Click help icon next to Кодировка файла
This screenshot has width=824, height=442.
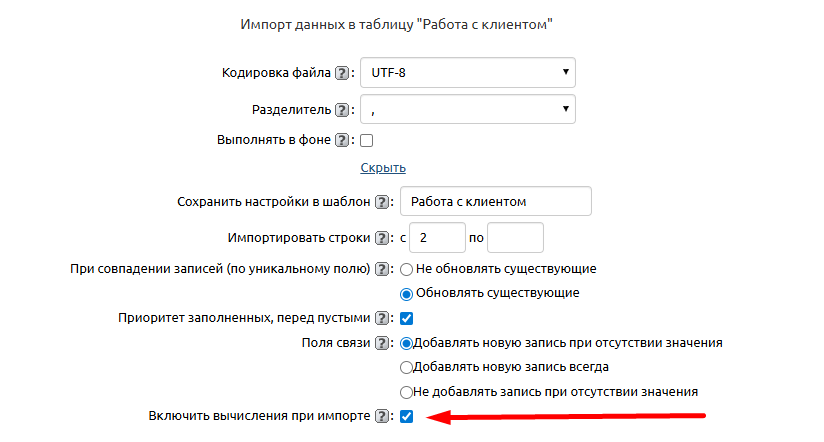click(x=342, y=73)
